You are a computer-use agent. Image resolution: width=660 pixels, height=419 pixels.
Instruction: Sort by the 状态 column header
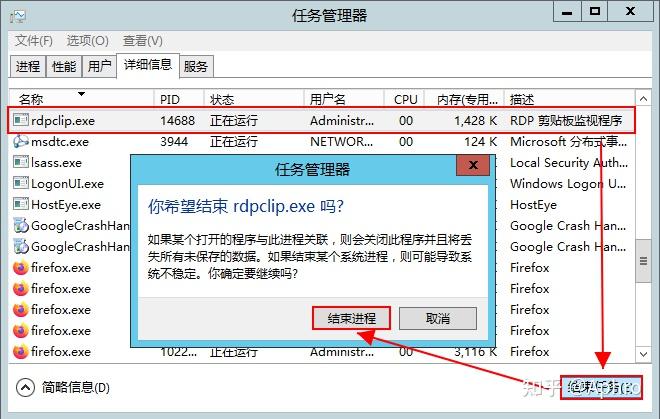click(254, 99)
